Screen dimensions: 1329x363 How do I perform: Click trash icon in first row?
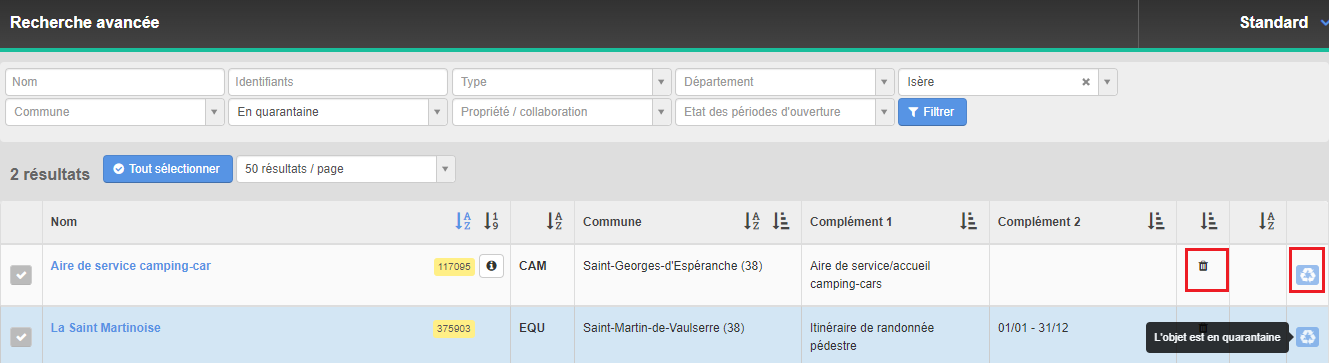(1203, 266)
